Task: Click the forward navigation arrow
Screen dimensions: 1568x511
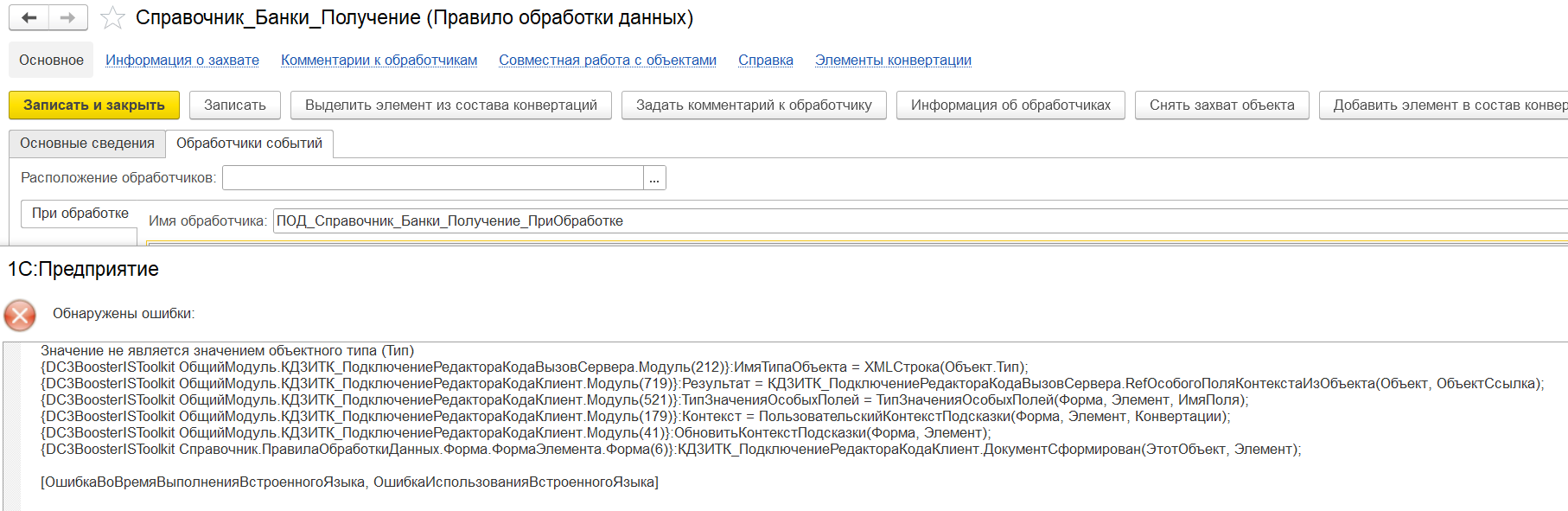Action: pos(68,17)
